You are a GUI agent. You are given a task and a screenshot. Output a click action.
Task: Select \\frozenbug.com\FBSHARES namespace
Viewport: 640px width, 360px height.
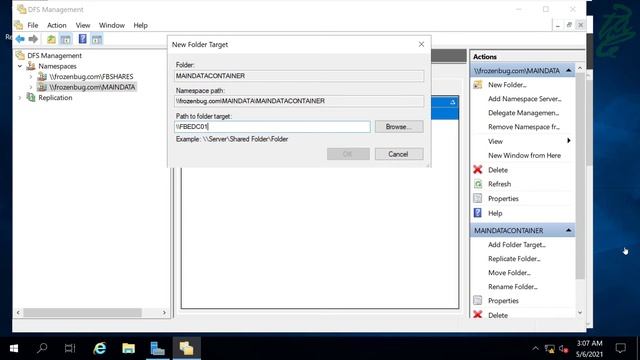coord(91,76)
